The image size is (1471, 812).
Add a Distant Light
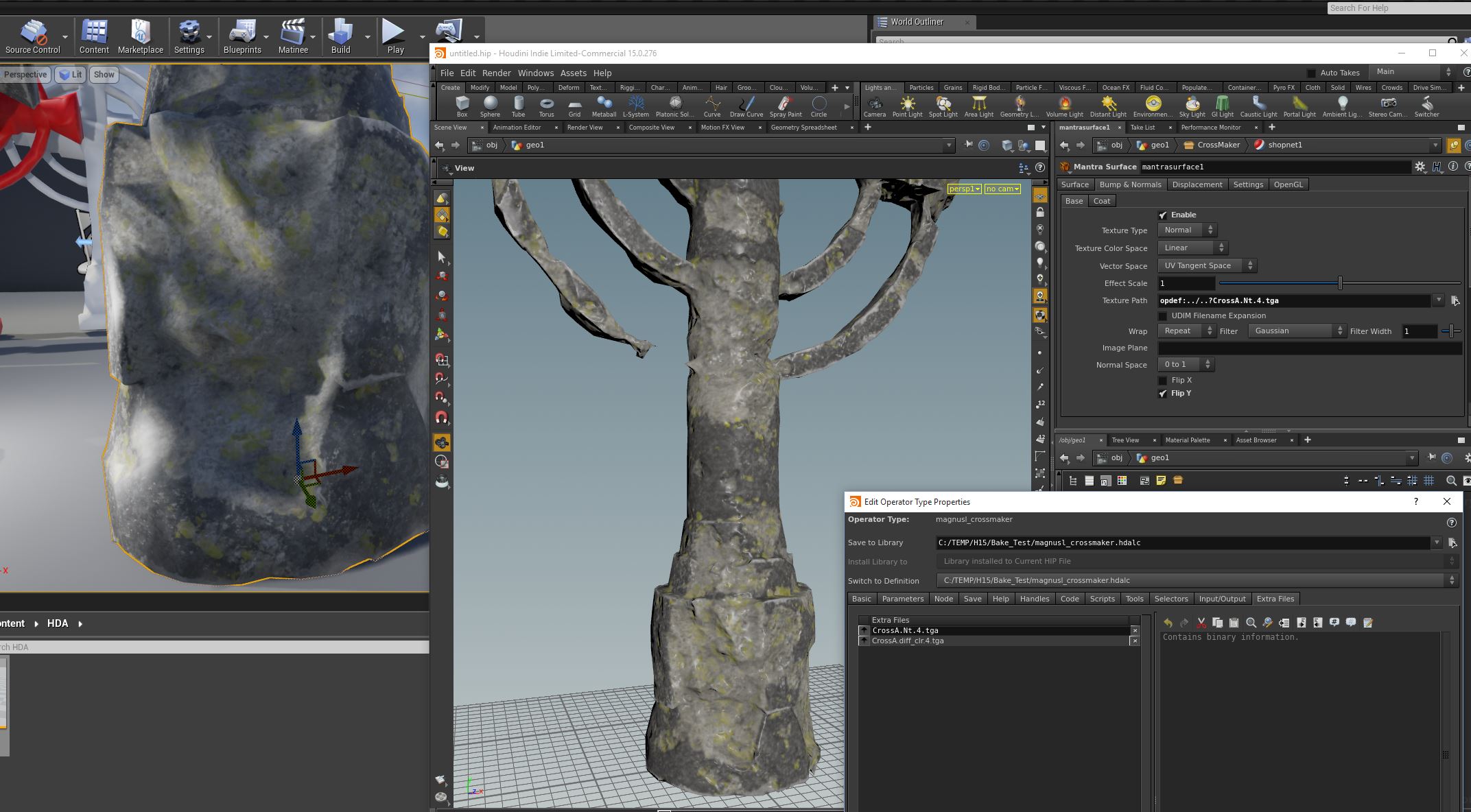pyautogui.click(x=1108, y=106)
